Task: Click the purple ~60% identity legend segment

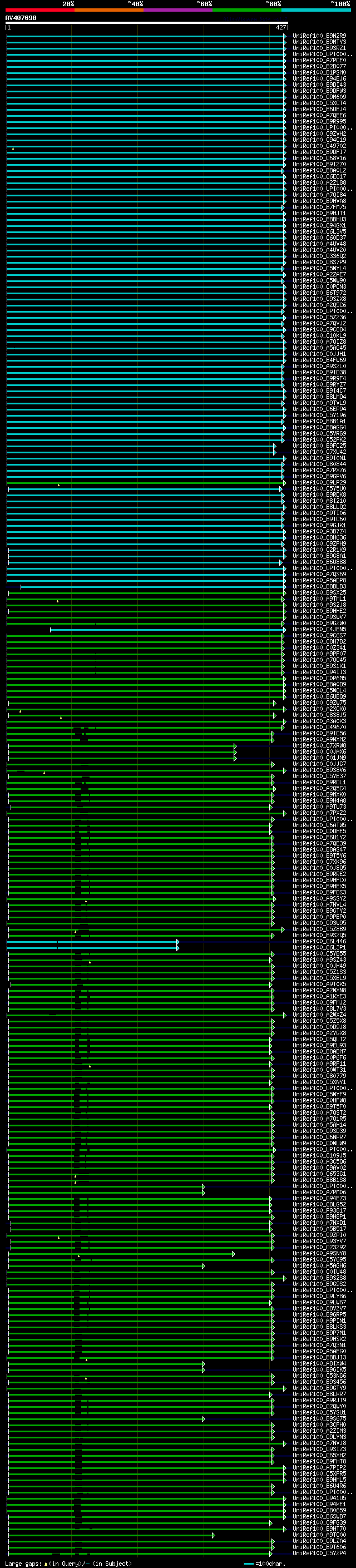Action: tap(177, 10)
